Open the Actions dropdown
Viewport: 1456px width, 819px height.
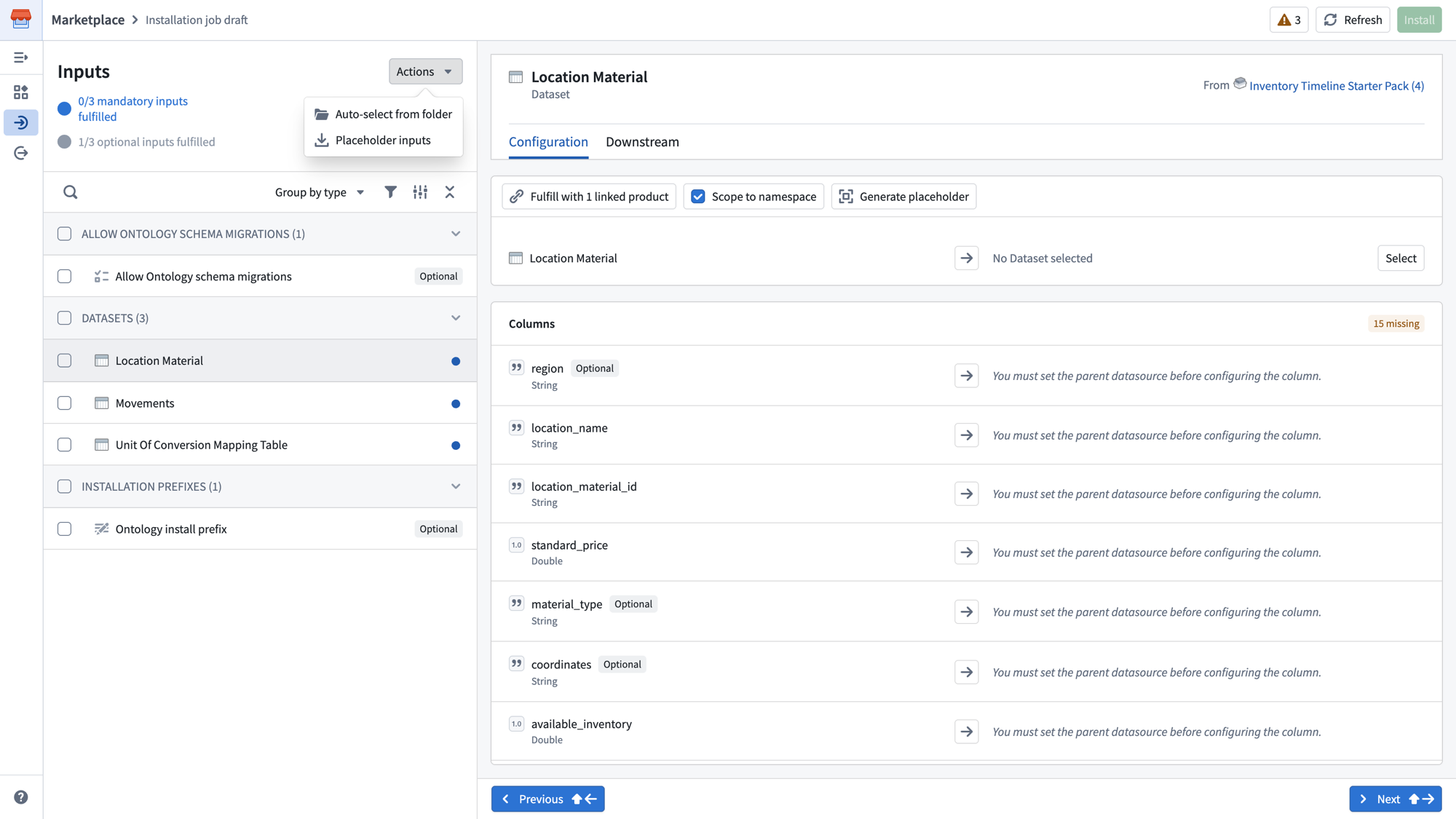pyautogui.click(x=425, y=71)
